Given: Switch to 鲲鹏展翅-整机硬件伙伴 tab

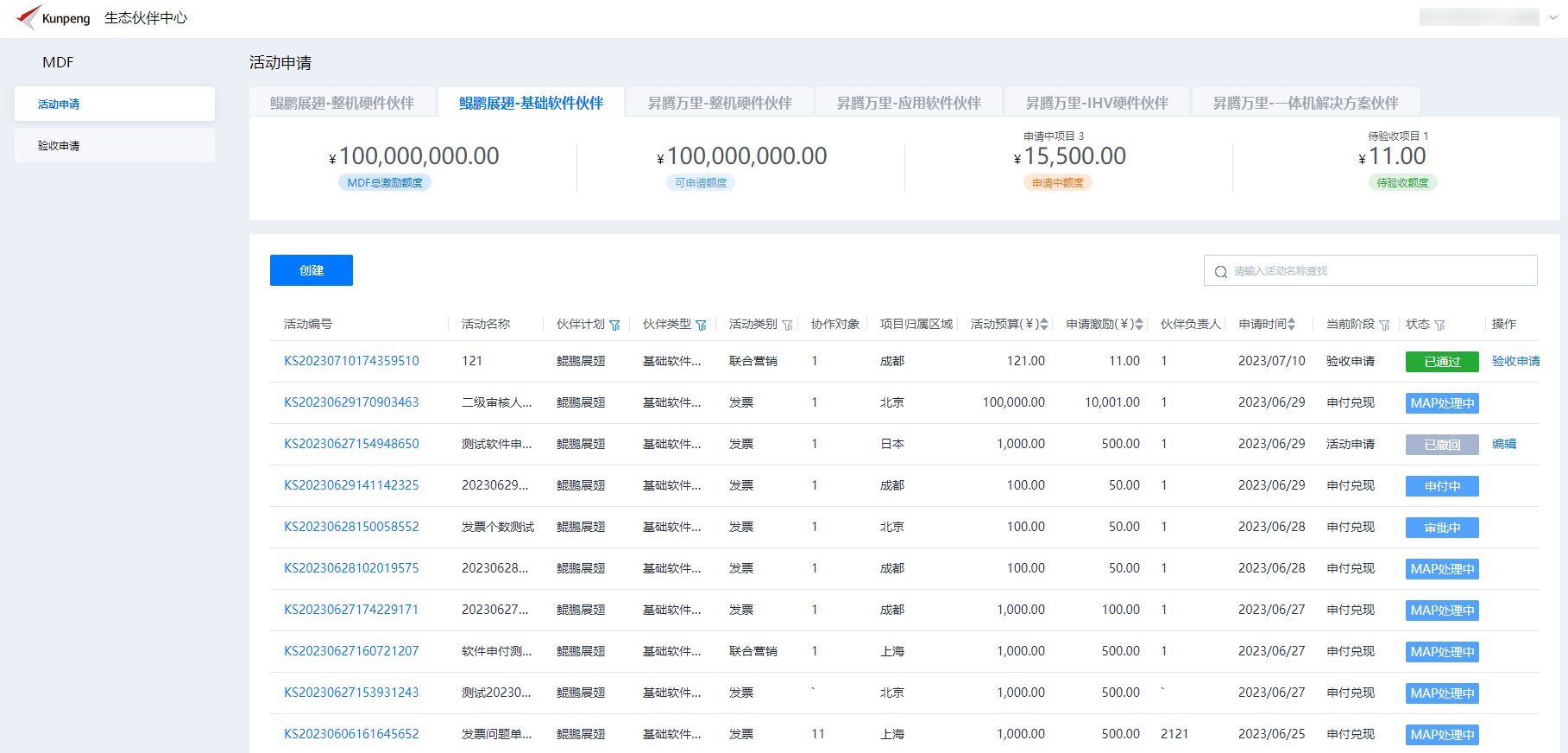Looking at the screenshot, I should tap(343, 103).
